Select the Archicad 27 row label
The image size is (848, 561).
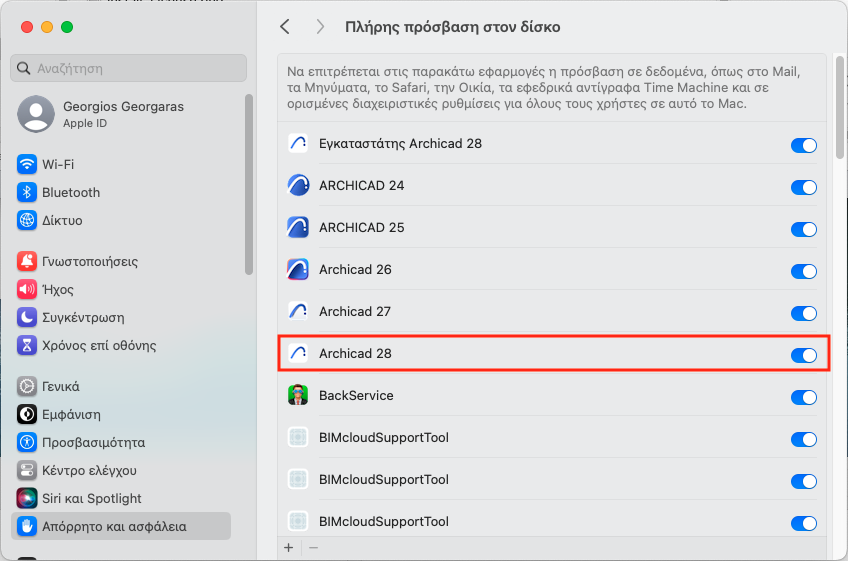[355, 312]
